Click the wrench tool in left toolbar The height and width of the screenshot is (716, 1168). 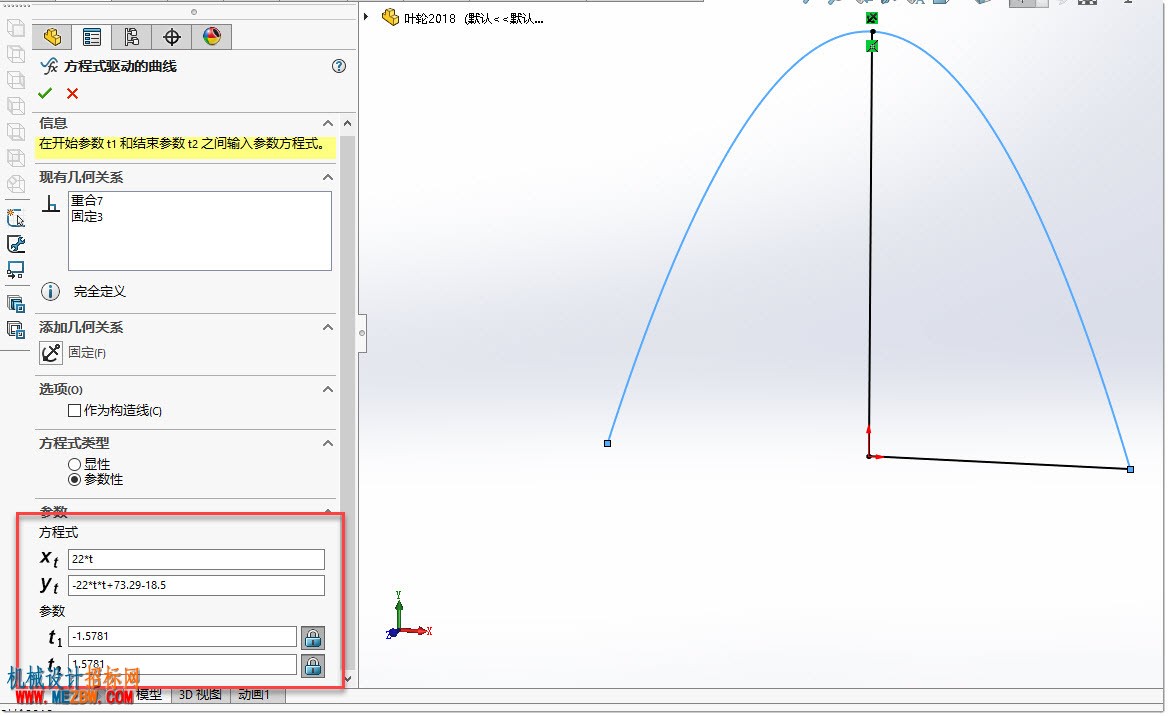click(x=16, y=244)
